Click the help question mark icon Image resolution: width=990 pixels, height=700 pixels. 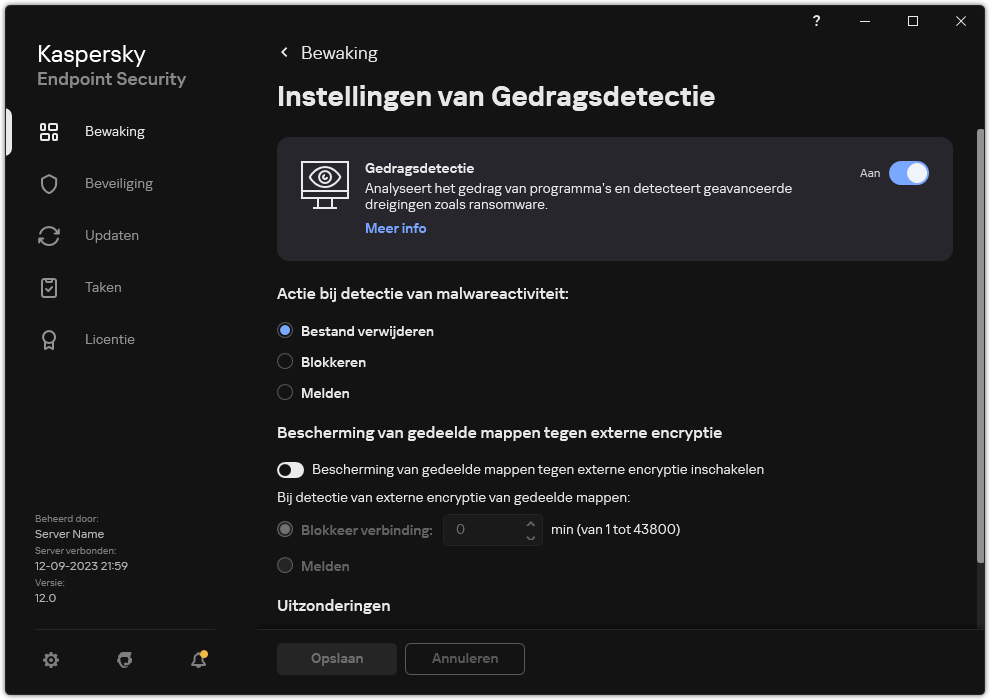point(816,21)
